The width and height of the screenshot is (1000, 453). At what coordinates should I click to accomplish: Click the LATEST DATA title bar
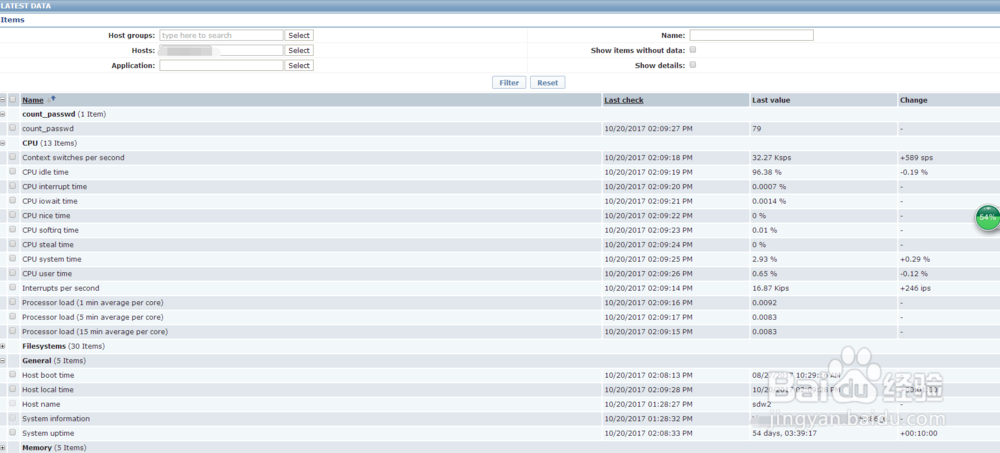click(x=500, y=6)
